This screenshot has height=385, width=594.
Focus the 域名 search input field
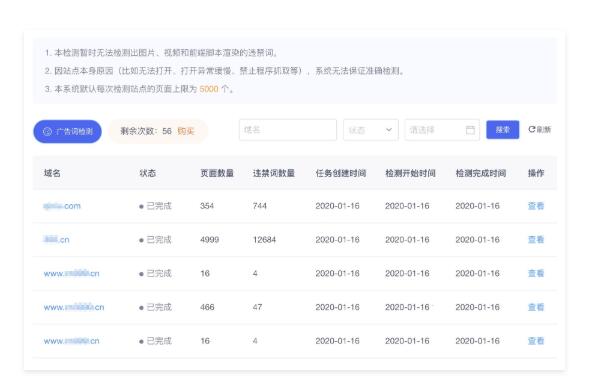click(x=288, y=130)
